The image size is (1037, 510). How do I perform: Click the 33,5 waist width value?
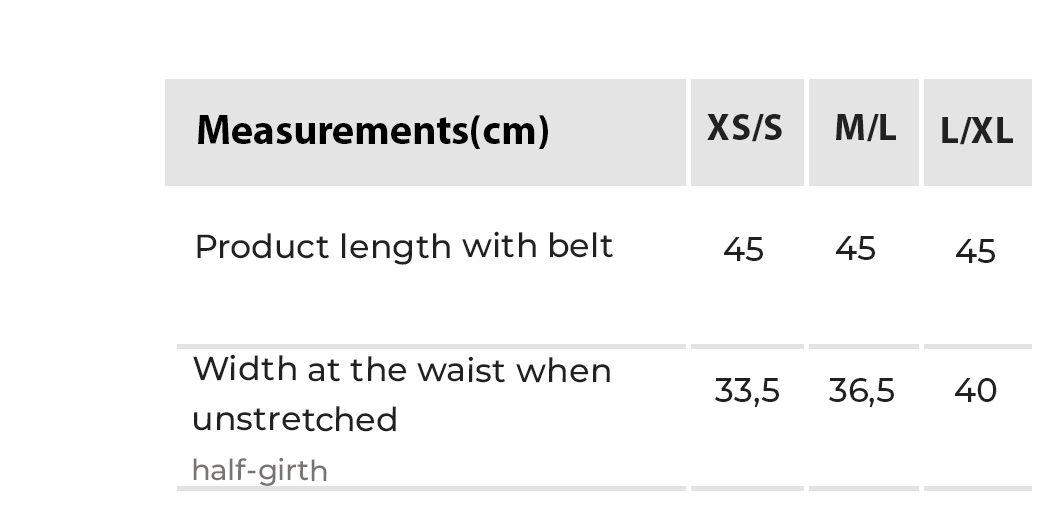[747, 390]
